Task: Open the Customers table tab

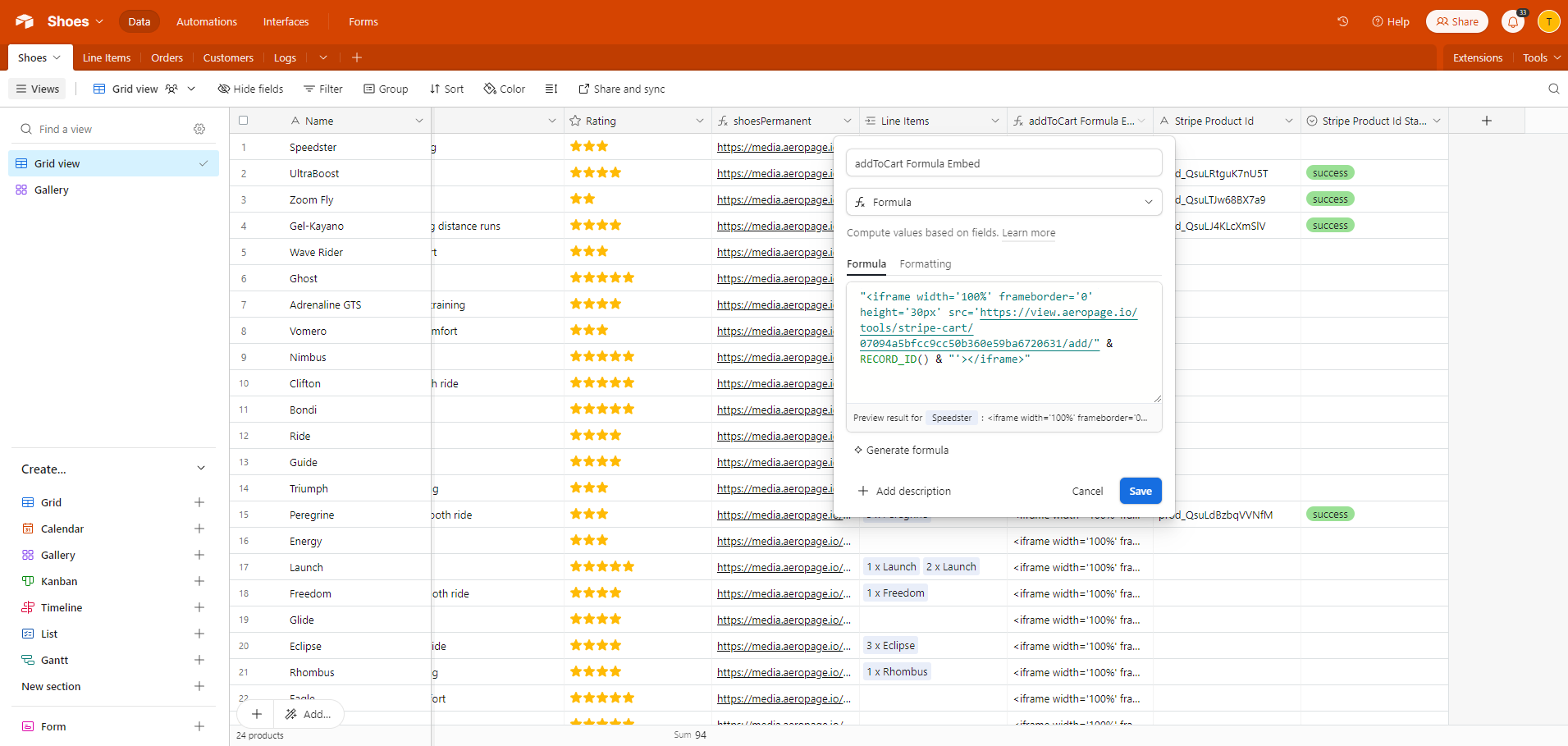Action: (228, 57)
